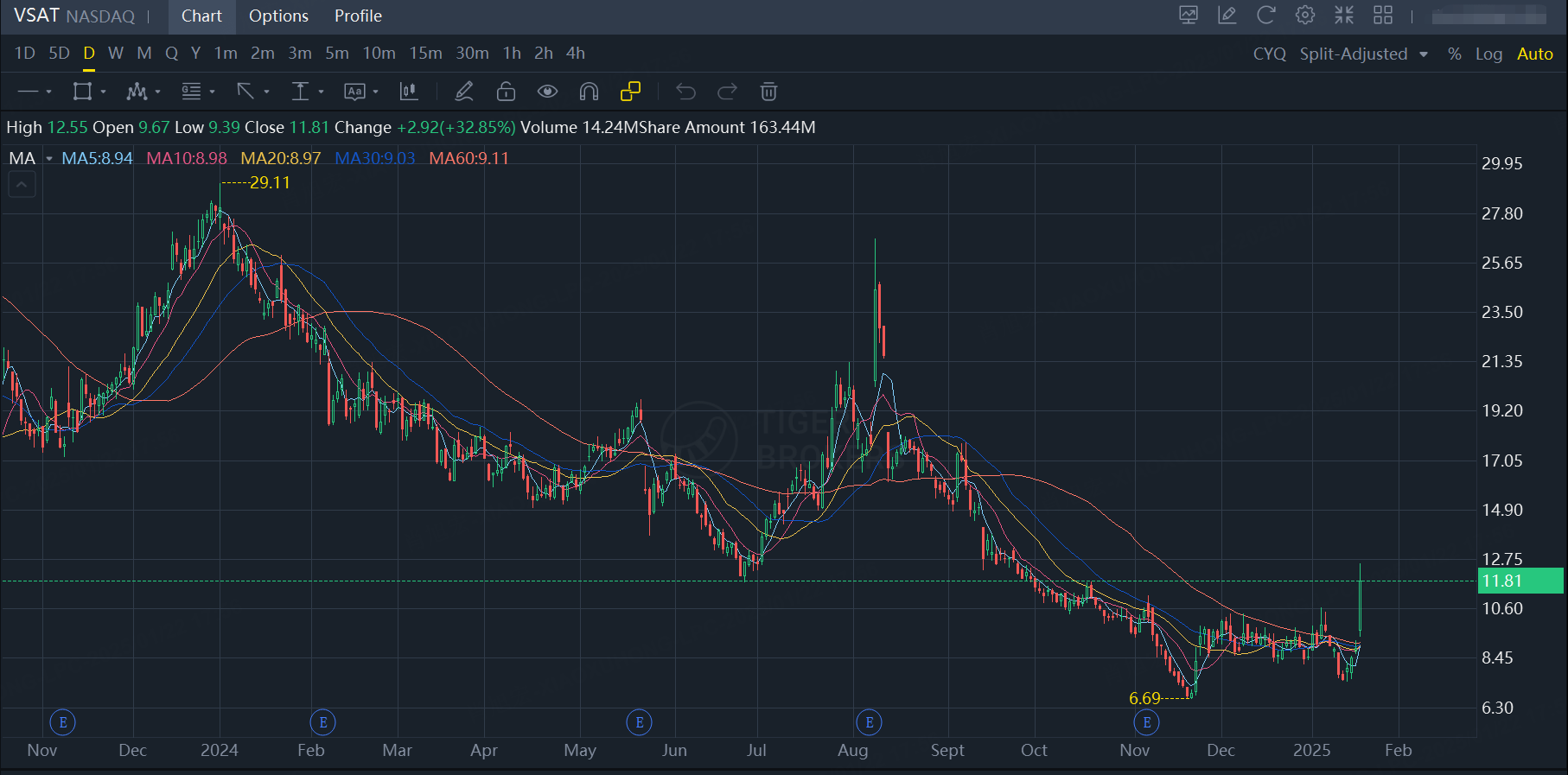Click the earnings marker near Aug

pyautogui.click(x=870, y=722)
